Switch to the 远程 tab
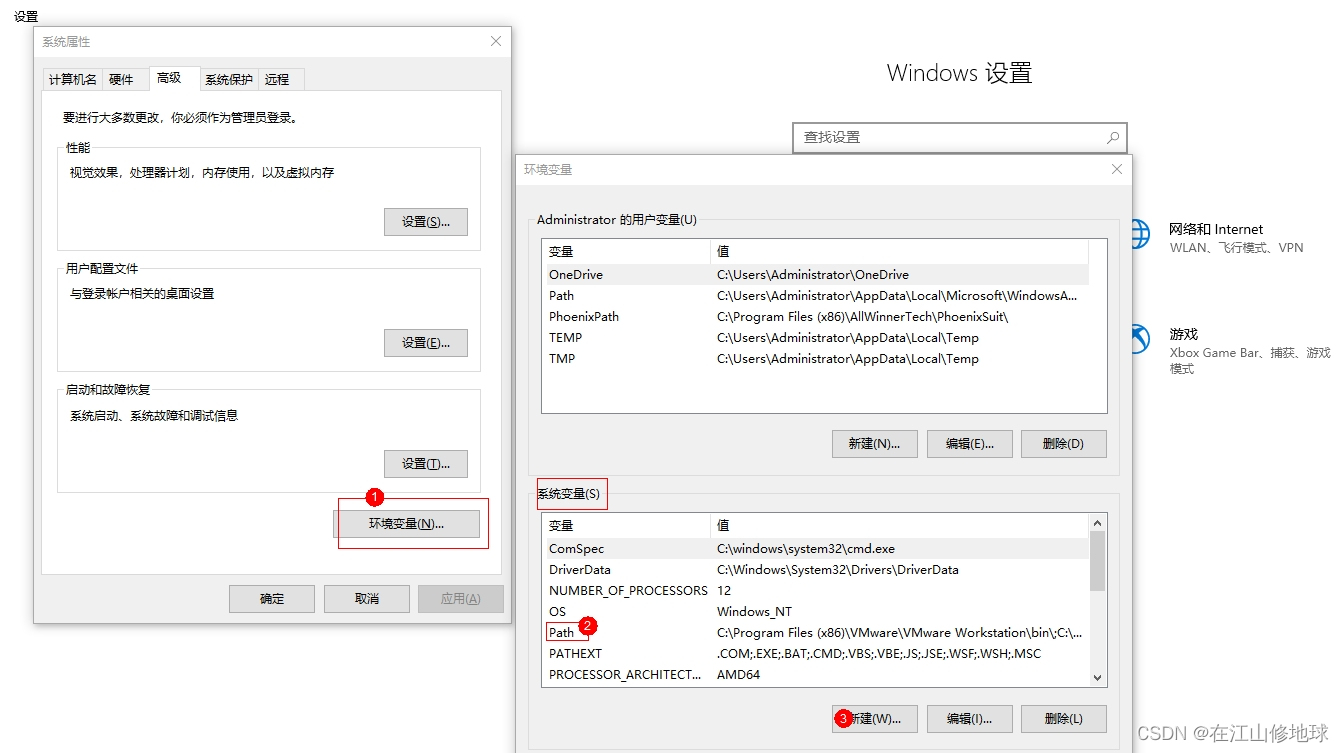The image size is (1344, 753). [279, 79]
